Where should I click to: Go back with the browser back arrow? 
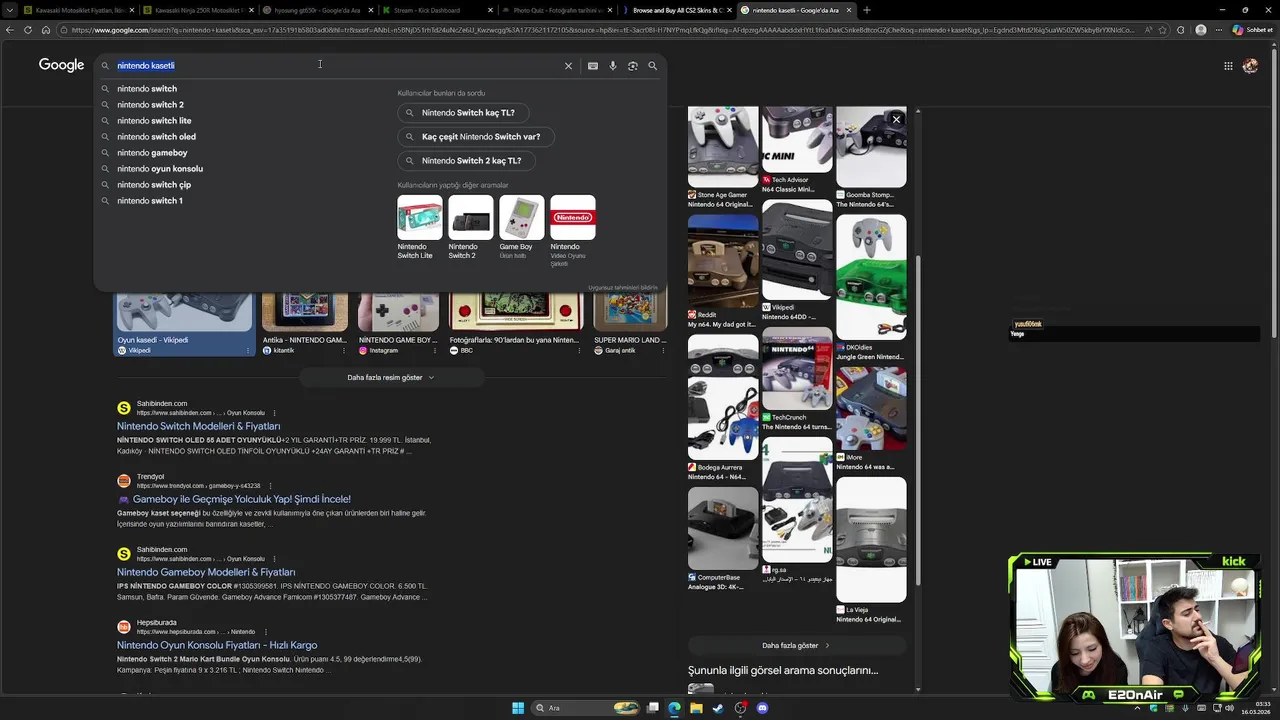click(9, 30)
